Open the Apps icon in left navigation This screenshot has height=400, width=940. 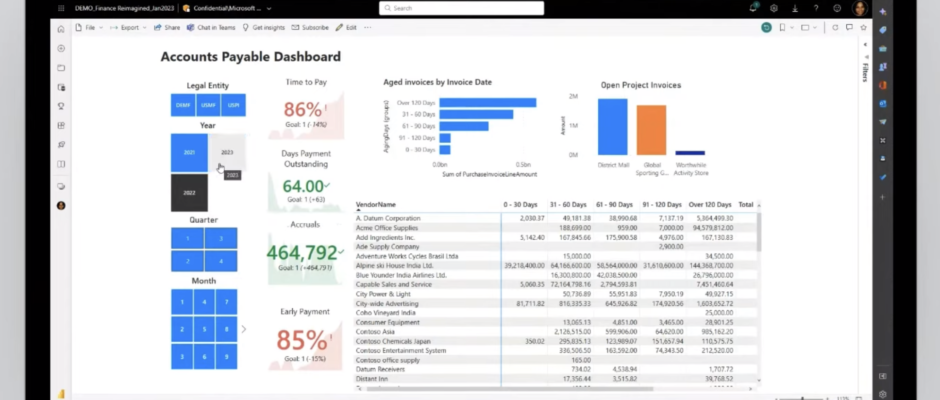(61, 125)
